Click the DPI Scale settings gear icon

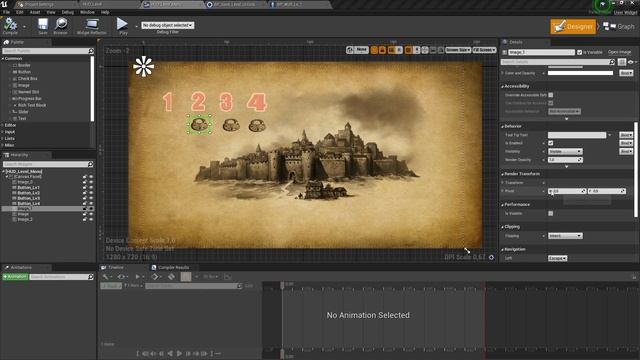click(x=491, y=257)
